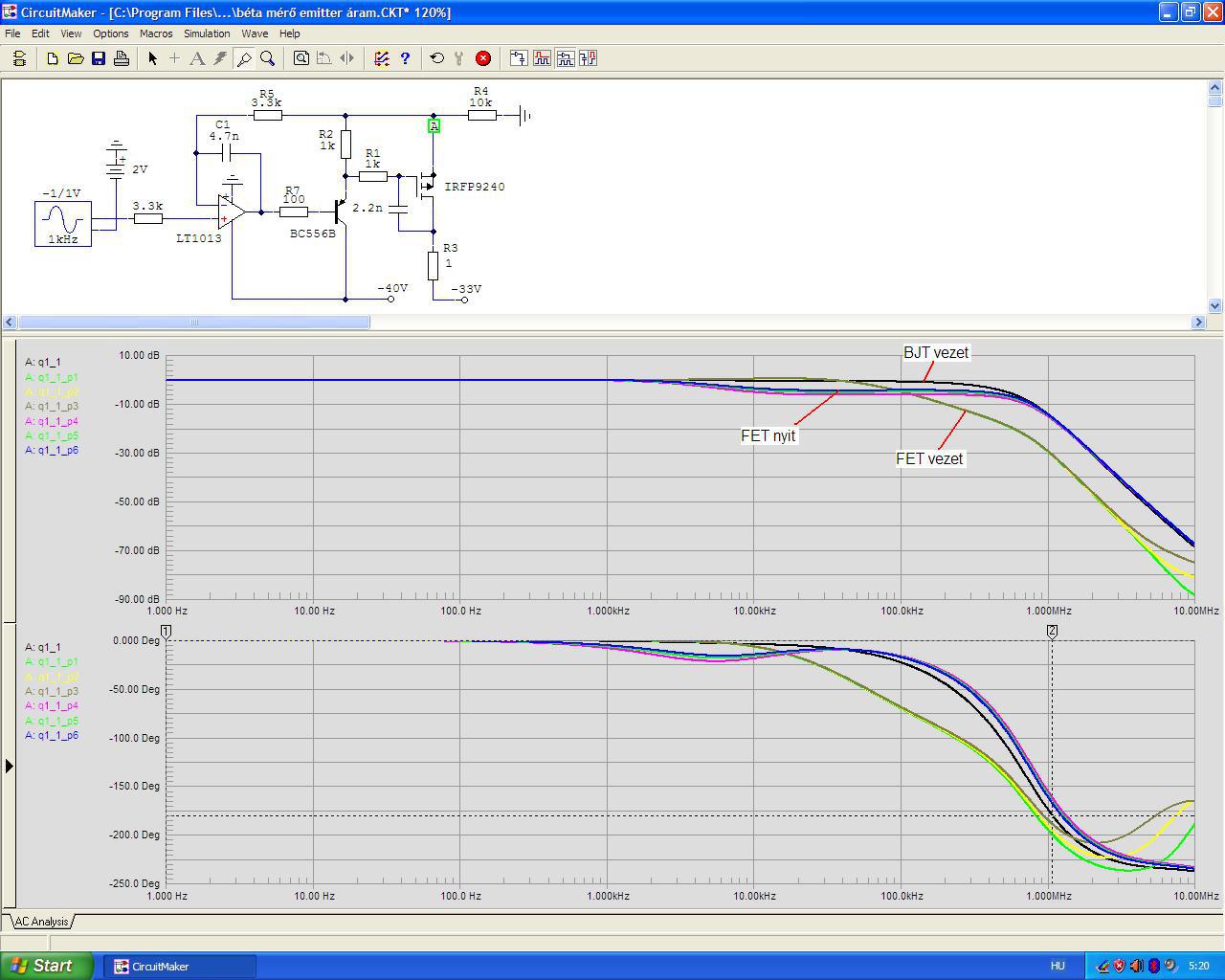Image resolution: width=1225 pixels, height=980 pixels.
Task: Open the Simulation menu
Action: tap(207, 33)
